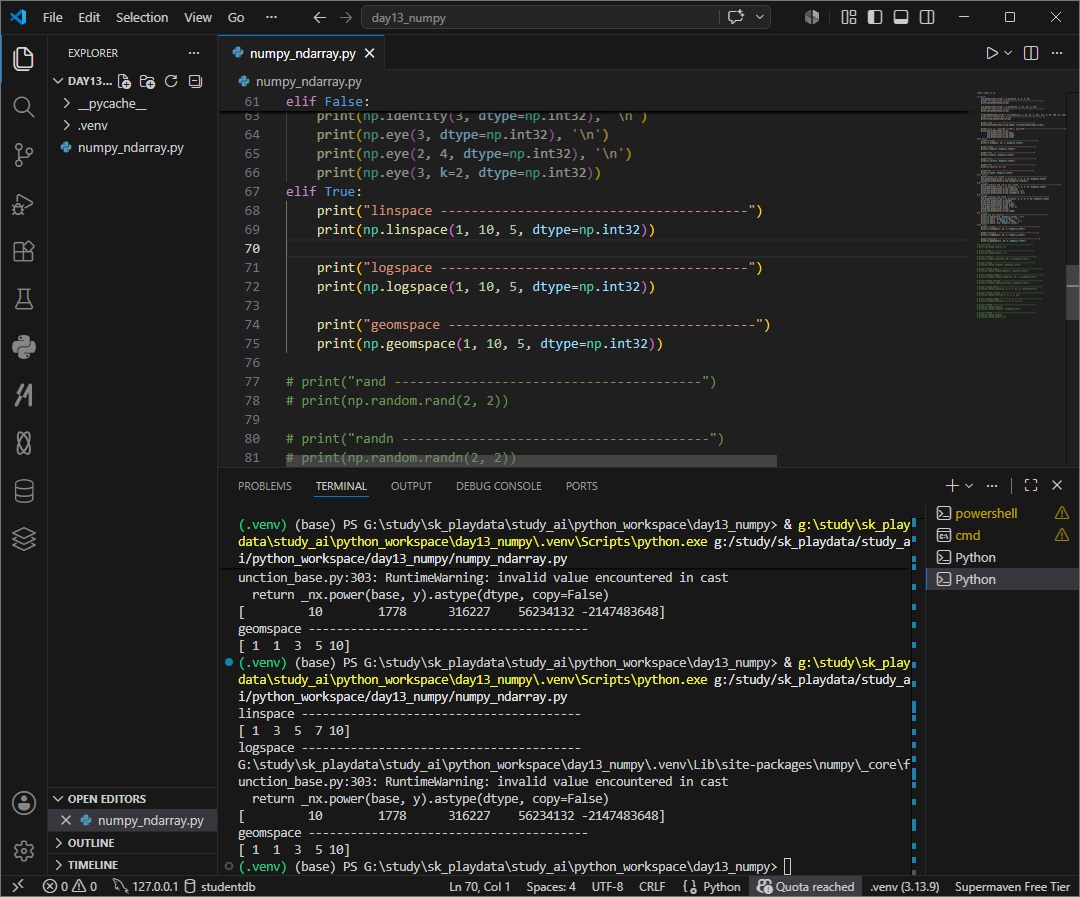Open the Accounts menu

(23, 803)
